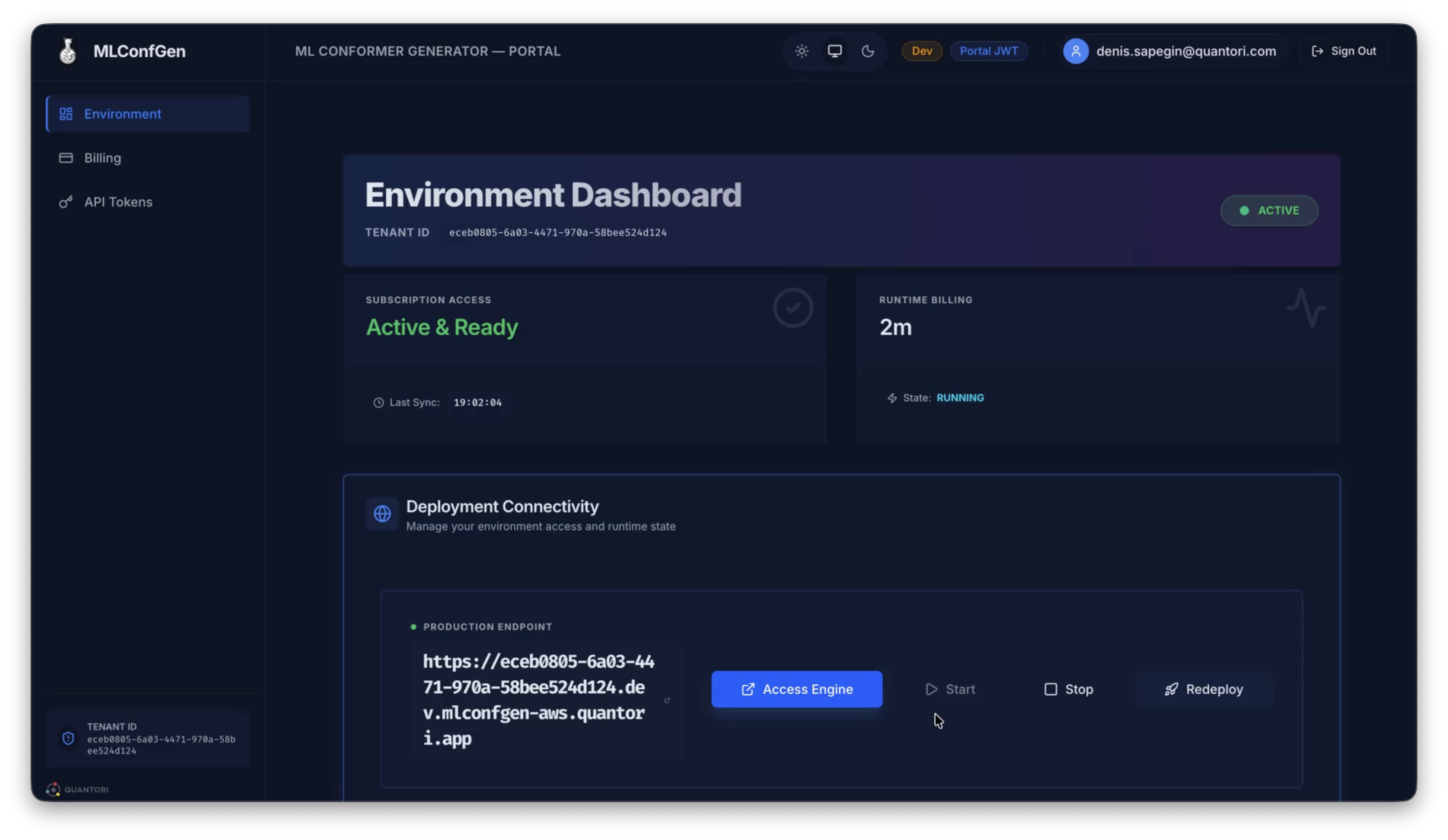Viewport: 1448px width, 840px height.
Task: Click the green ACTIVE status badge
Action: 1269,211
